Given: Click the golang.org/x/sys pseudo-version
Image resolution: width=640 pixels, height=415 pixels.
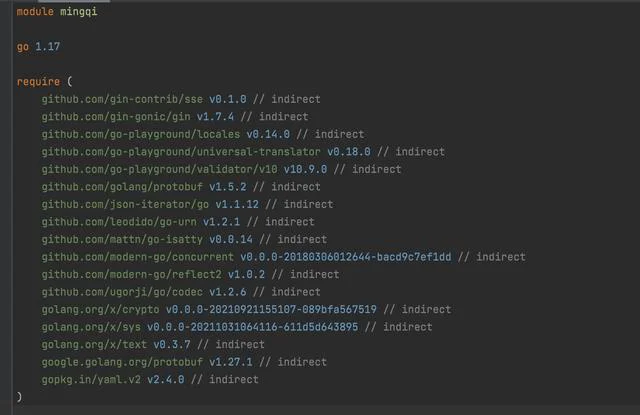Looking at the screenshot, I should [x=253, y=327].
